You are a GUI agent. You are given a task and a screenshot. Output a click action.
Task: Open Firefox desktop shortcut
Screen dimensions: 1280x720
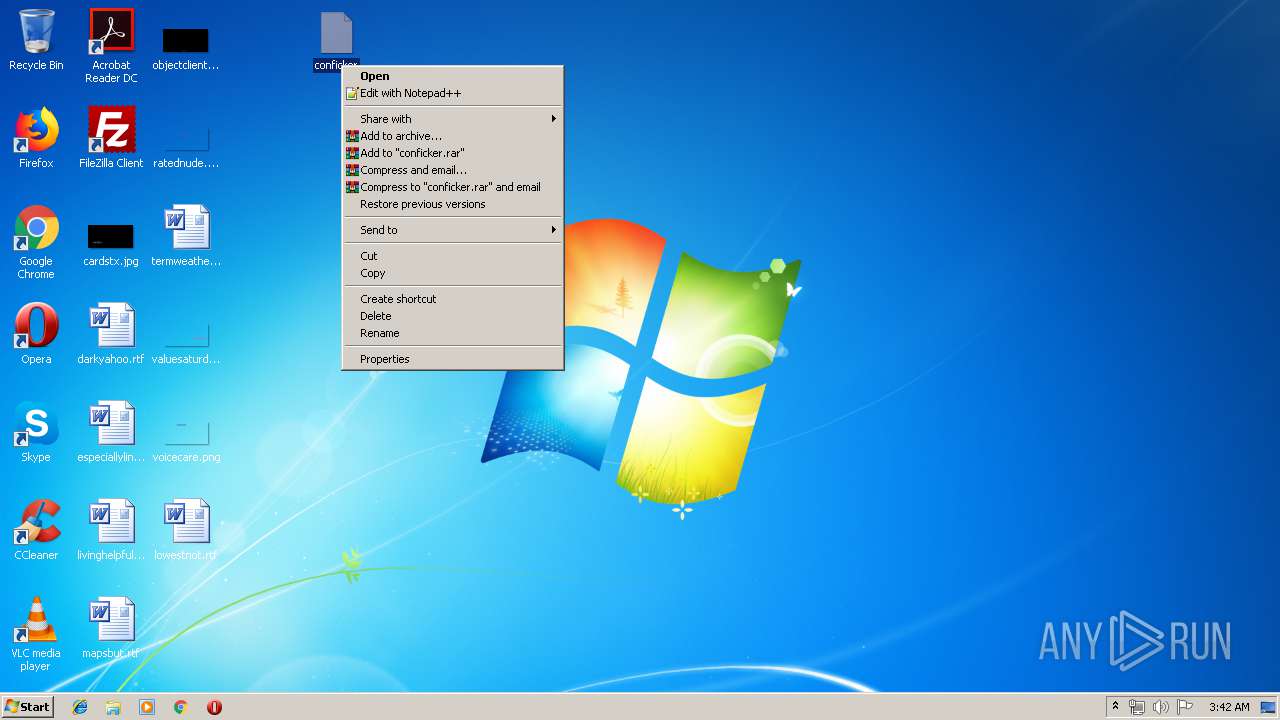[36, 138]
